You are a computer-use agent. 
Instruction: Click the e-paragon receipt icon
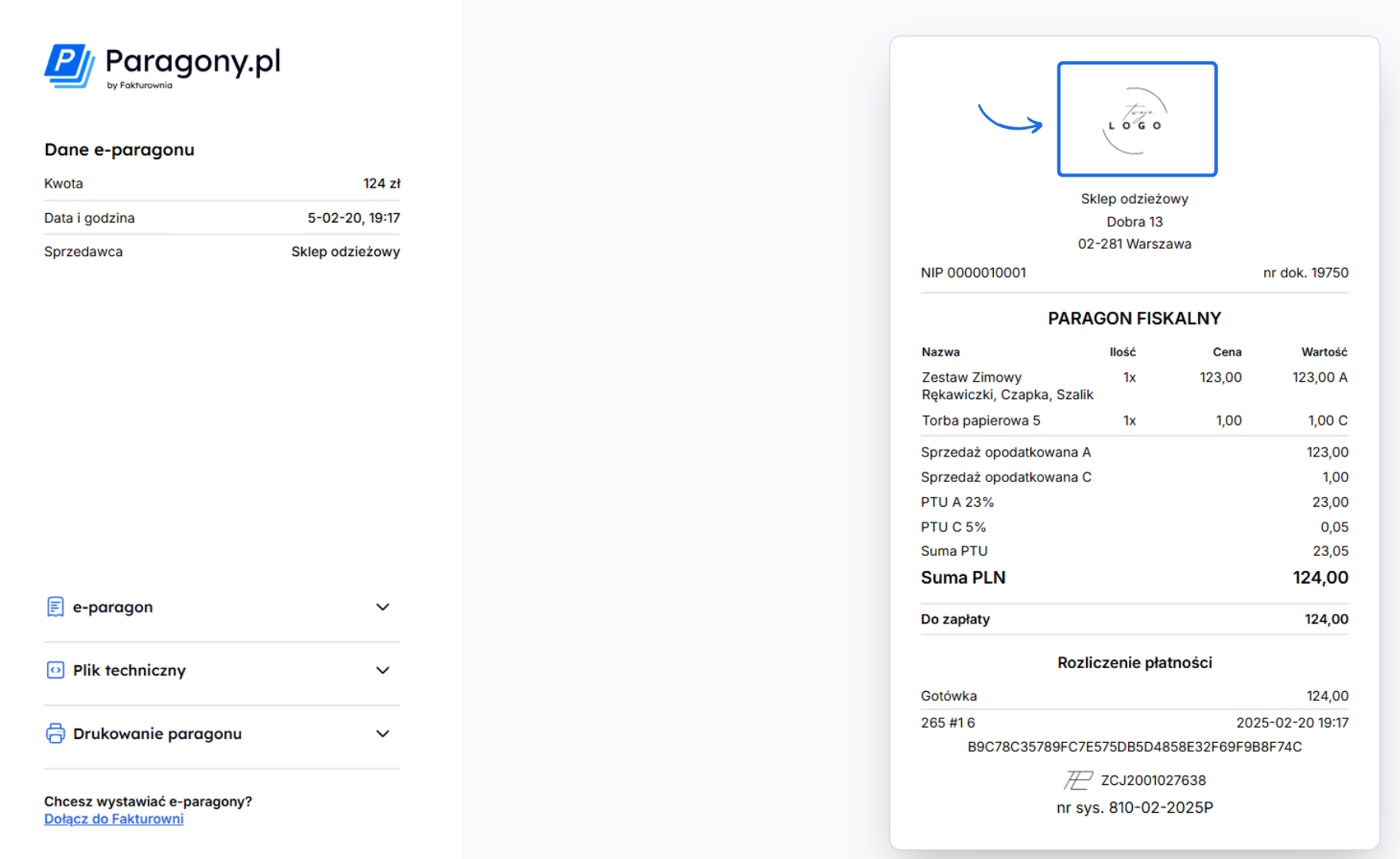55,607
